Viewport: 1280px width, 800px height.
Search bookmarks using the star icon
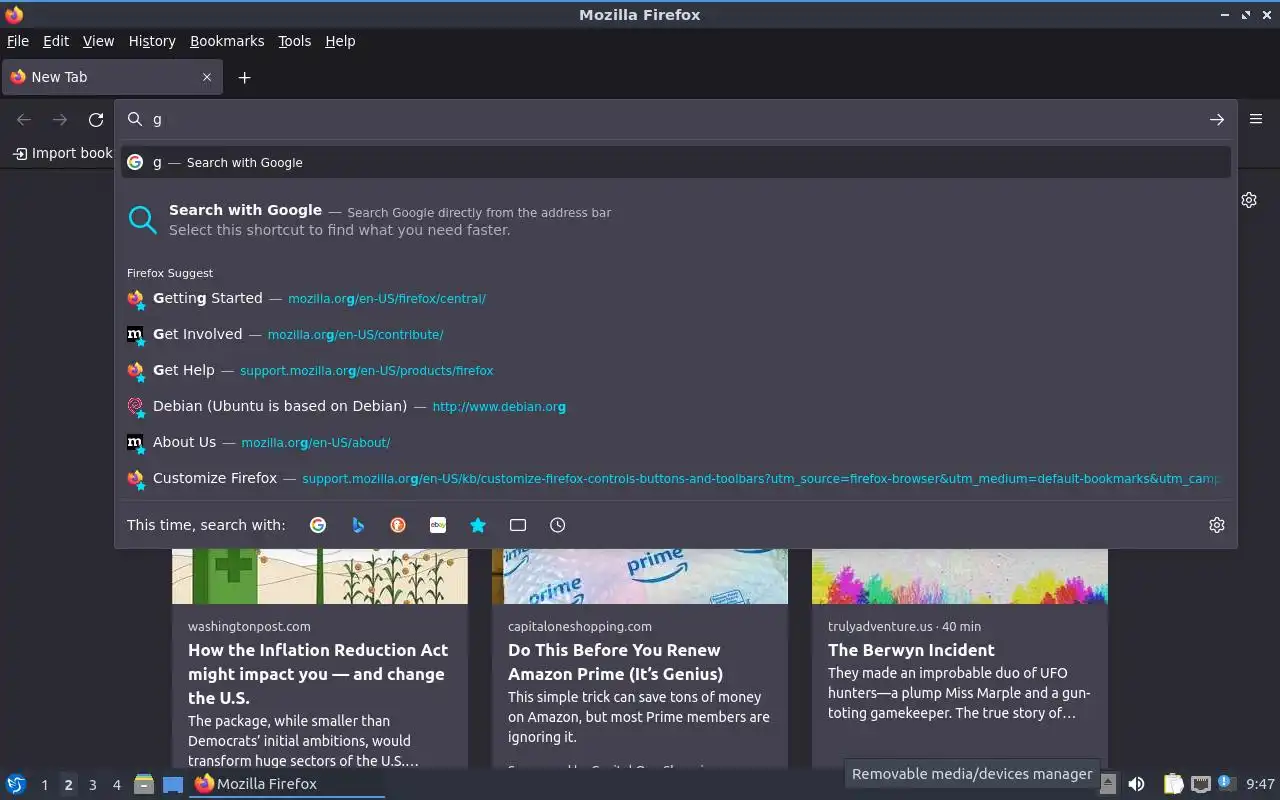click(x=478, y=525)
